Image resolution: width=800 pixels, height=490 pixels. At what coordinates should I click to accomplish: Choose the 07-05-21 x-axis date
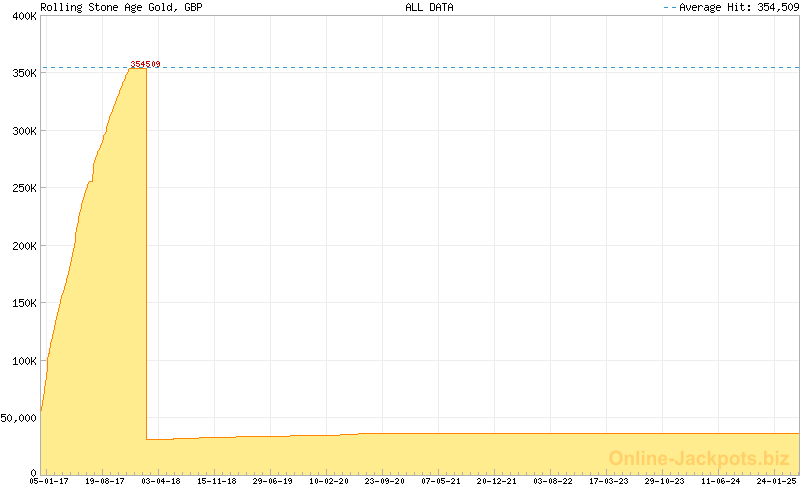(440, 481)
